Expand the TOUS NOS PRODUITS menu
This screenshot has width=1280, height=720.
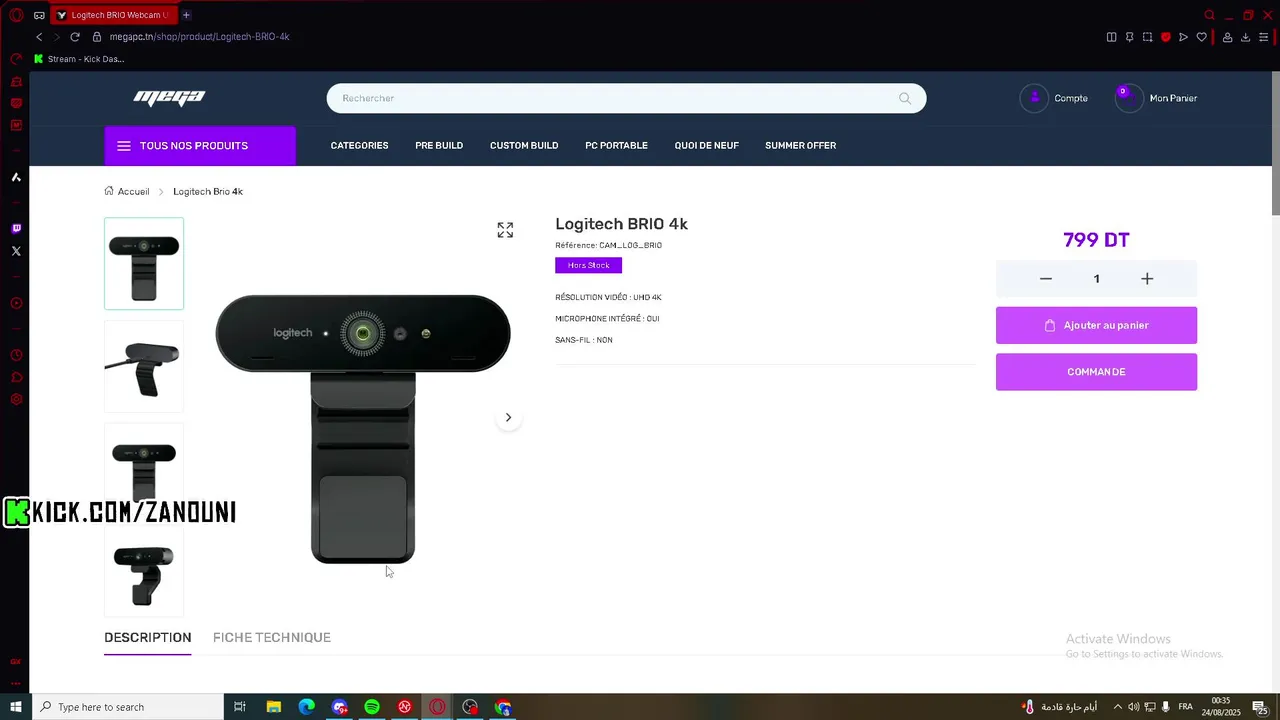(200, 146)
